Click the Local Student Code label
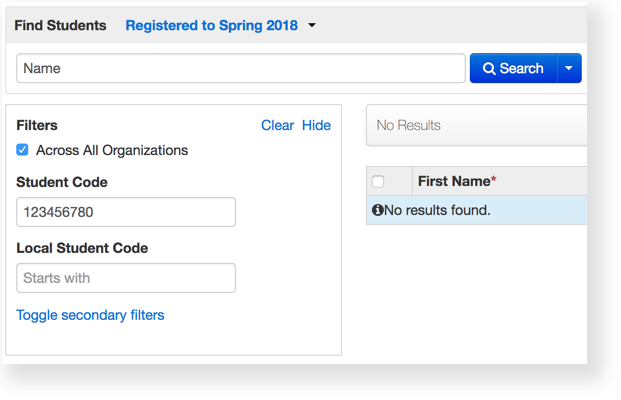The image size is (621, 400). click(x=82, y=248)
